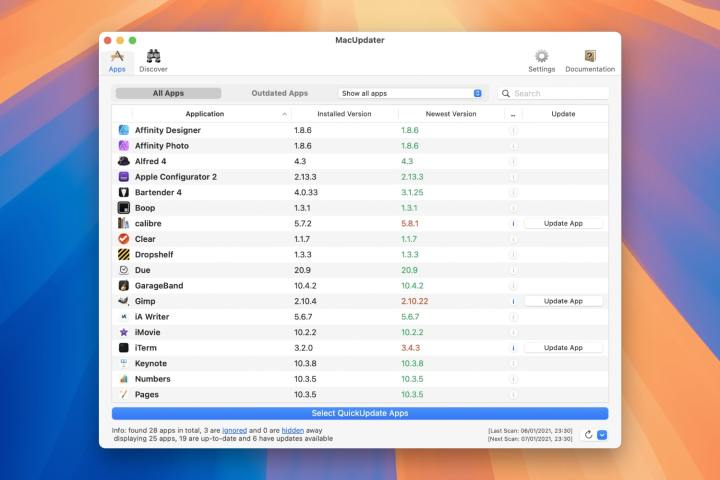The height and width of the screenshot is (480, 720).
Task: Click the rescan refresh icon
Action: point(588,435)
